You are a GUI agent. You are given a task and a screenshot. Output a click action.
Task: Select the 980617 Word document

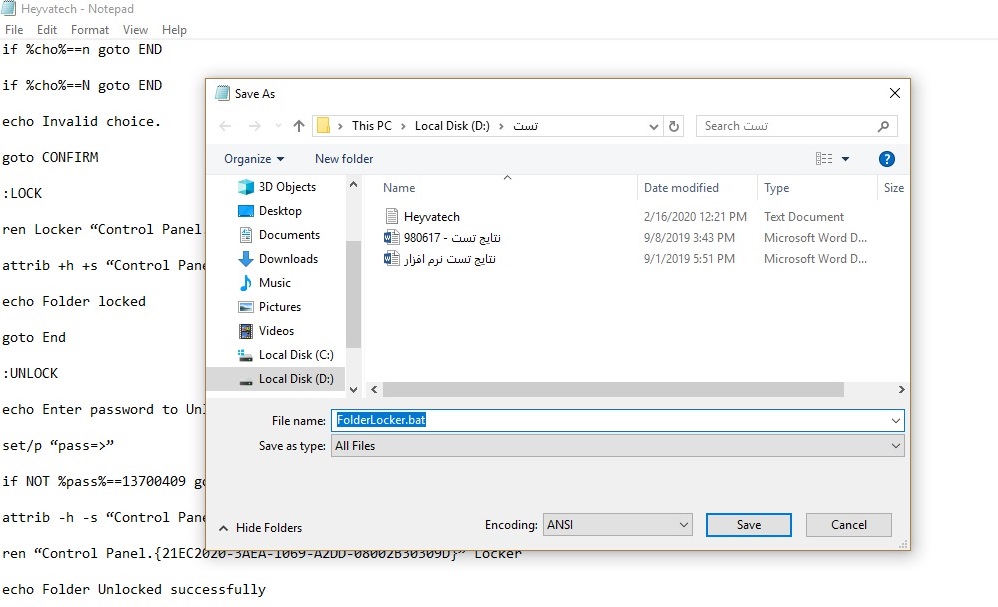452,238
